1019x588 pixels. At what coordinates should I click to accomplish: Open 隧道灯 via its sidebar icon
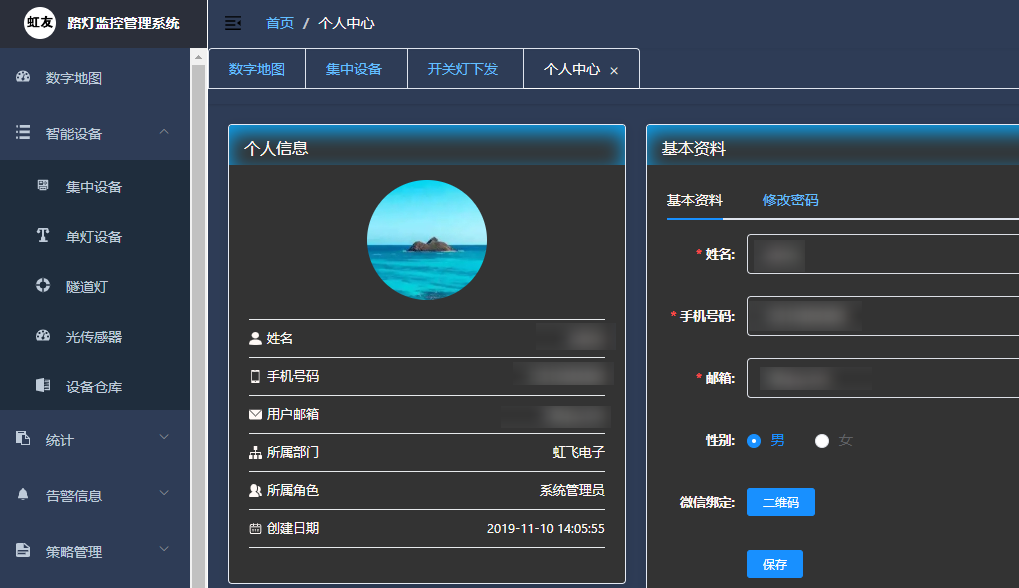tap(43, 286)
